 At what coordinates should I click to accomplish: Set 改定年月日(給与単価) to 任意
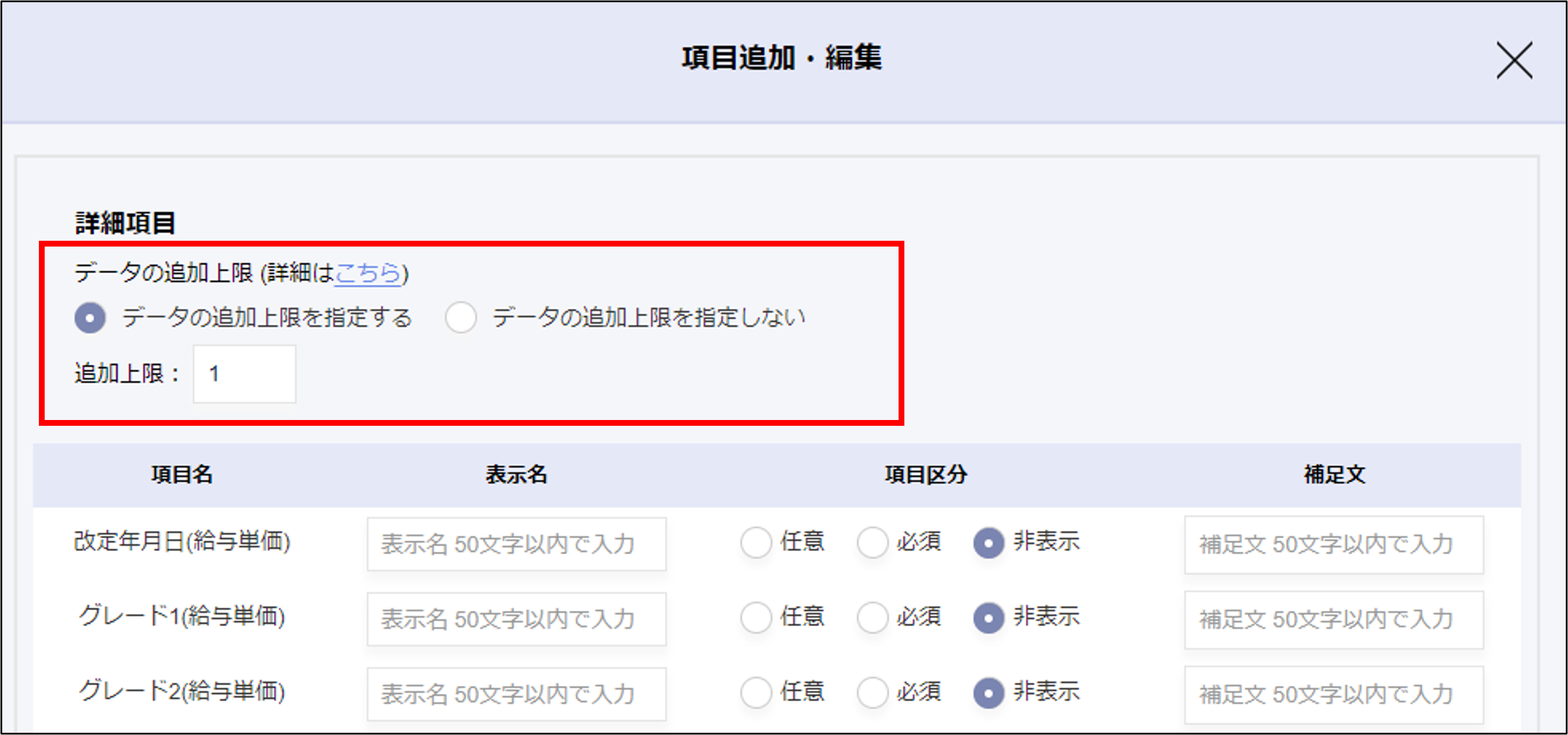(756, 542)
